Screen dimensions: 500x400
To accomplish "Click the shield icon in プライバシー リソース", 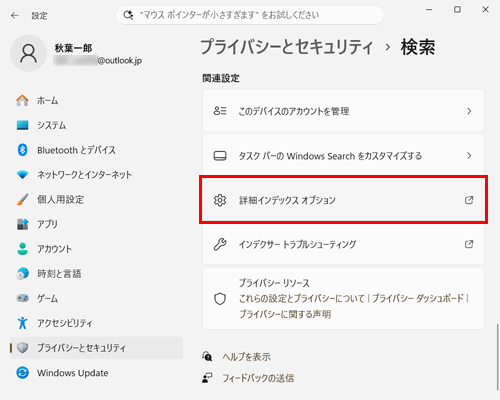I will (x=220, y=299).
